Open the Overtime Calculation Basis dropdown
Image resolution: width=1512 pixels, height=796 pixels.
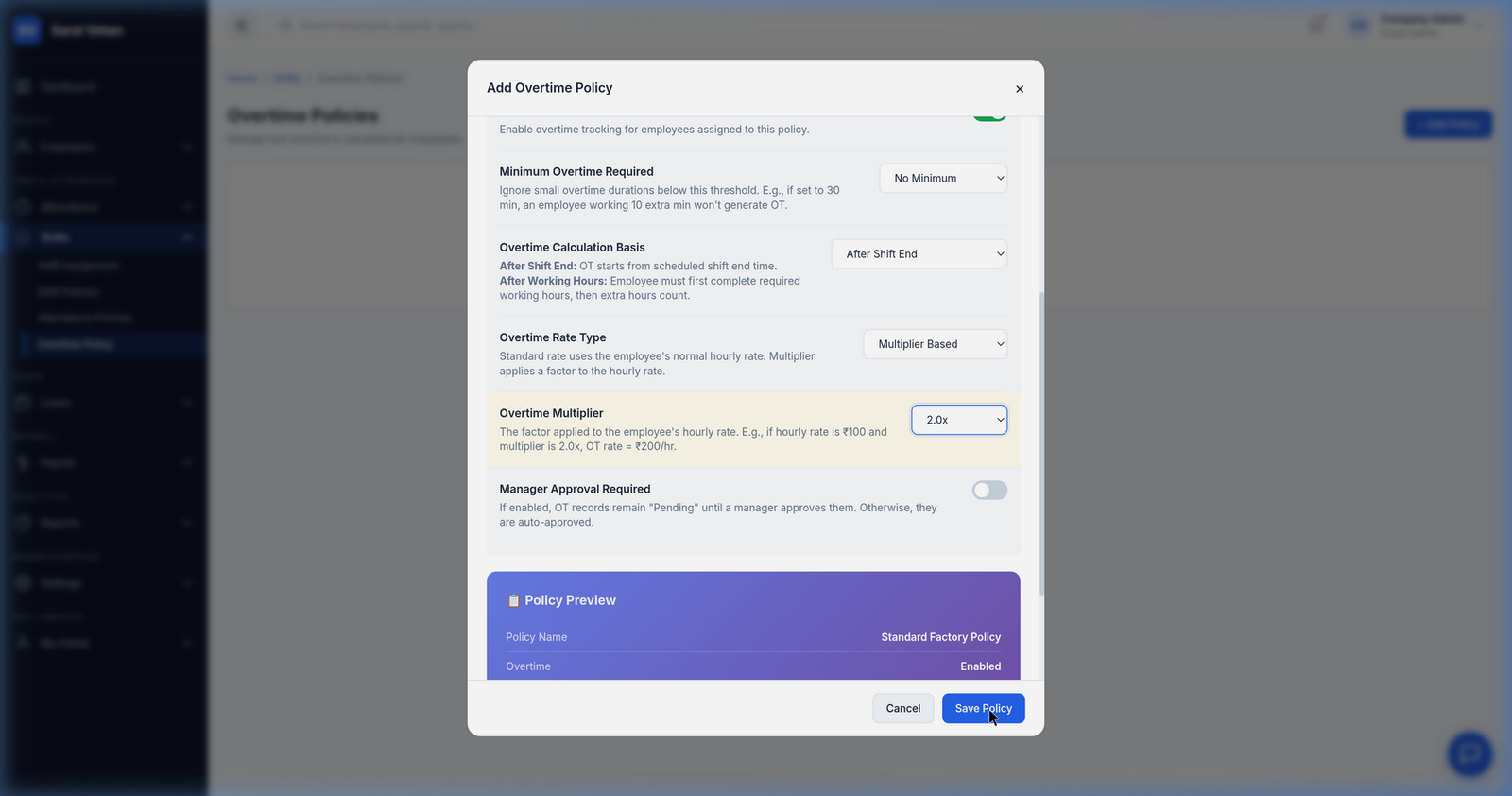click(919, 253)
